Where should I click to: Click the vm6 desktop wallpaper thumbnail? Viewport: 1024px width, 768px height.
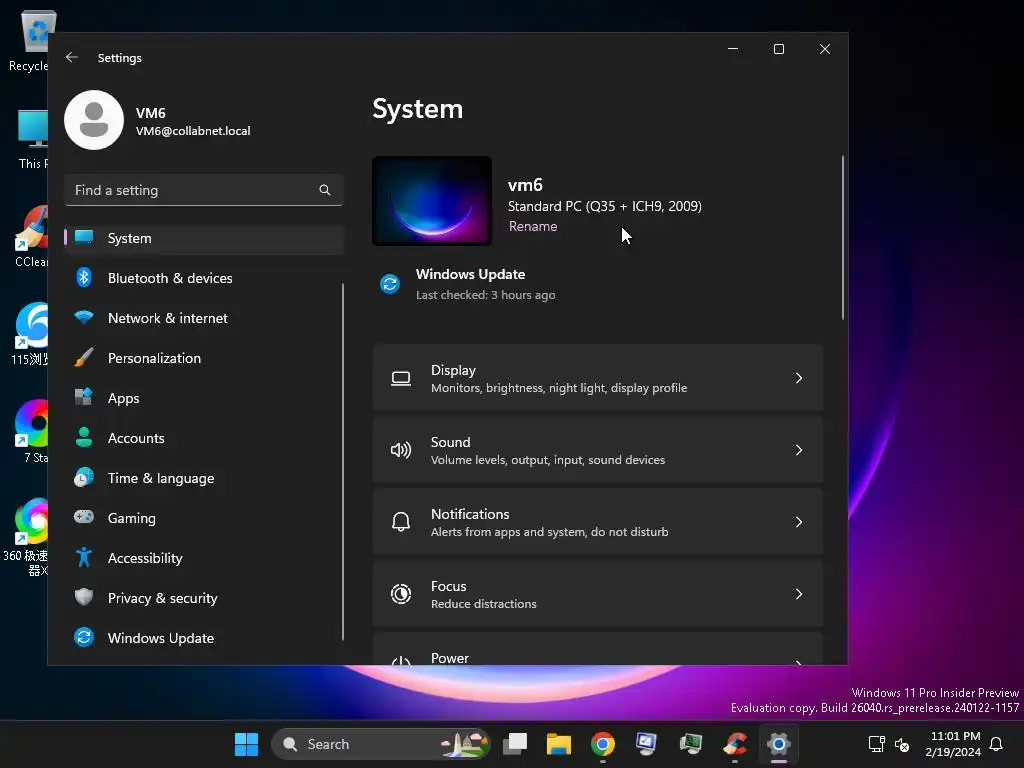[x=432, y=200]
